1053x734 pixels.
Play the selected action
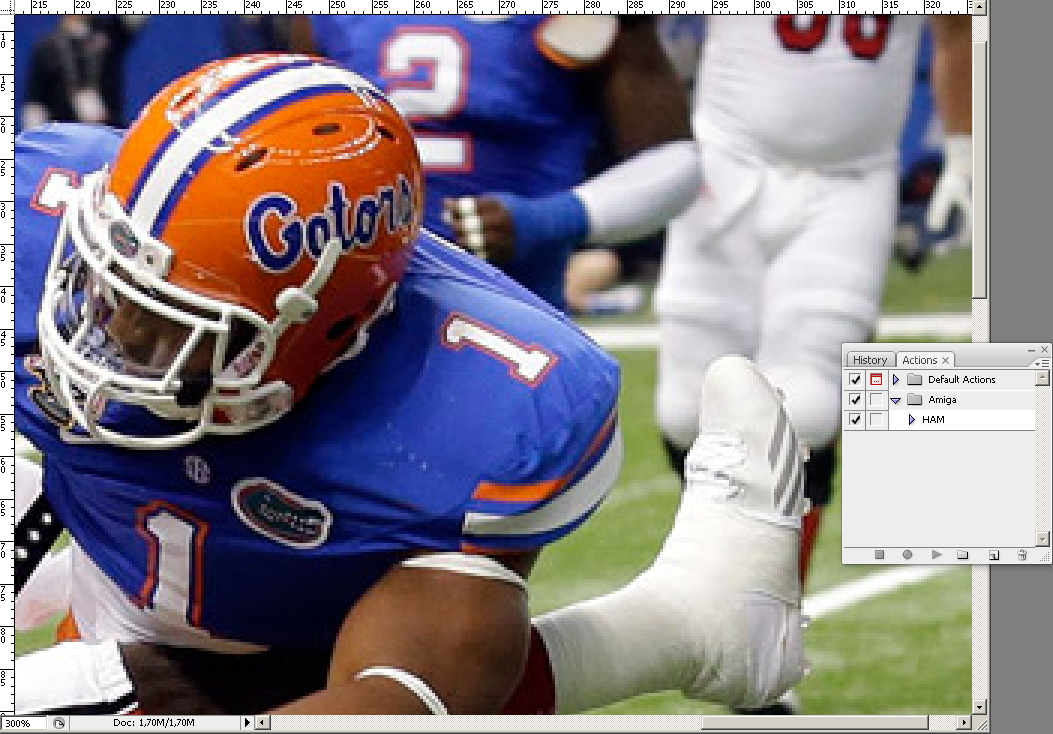[x=936, y=554]
